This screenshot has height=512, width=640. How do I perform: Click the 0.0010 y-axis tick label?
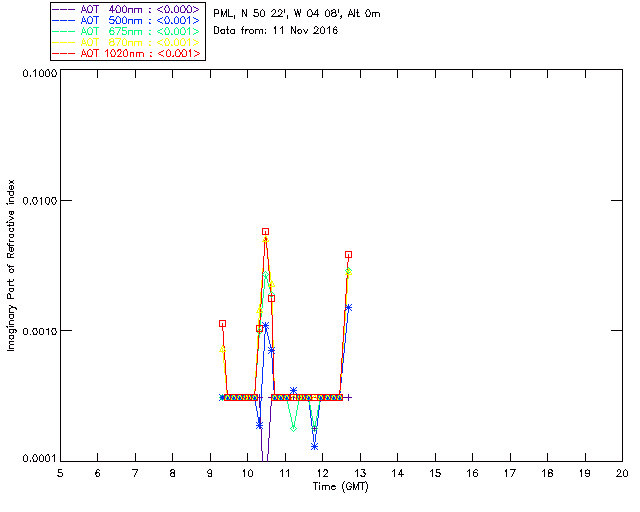coord(39,331)
